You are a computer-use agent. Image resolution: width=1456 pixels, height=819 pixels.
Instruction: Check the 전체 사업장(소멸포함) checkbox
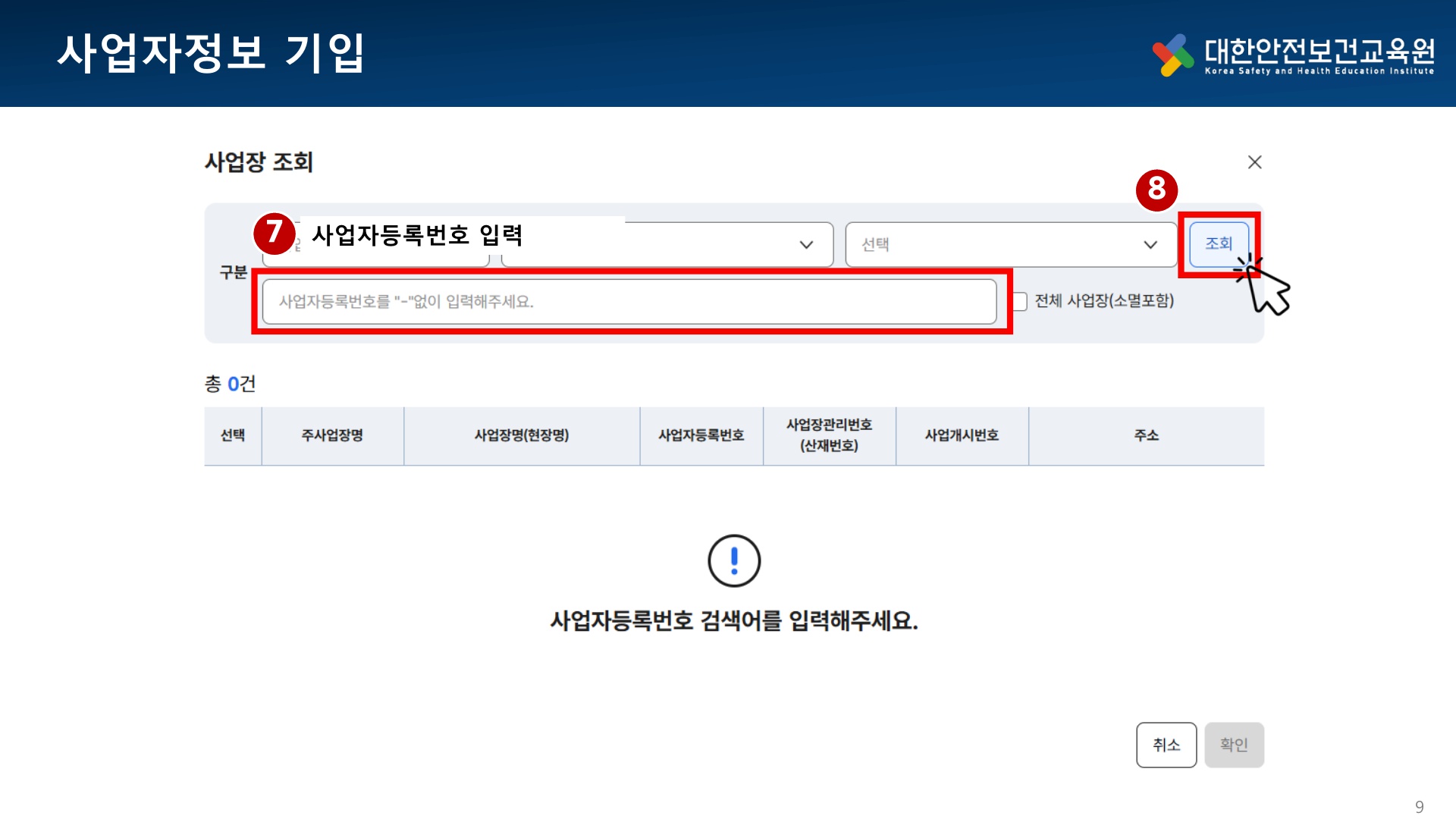tap(1020, 302)
